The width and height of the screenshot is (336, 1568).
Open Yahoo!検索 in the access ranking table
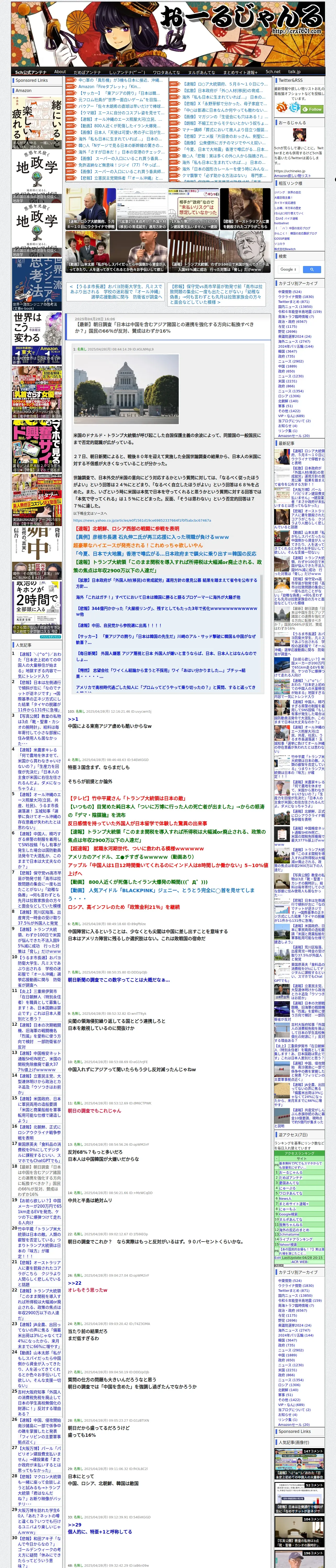288,1245
